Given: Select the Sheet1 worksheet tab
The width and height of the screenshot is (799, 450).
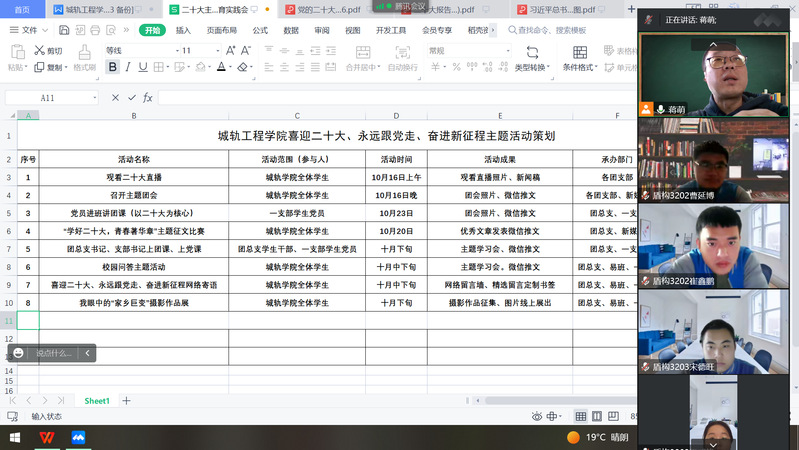Looking at the screenshot, I should pyautogui.click(x=97, y=401).
